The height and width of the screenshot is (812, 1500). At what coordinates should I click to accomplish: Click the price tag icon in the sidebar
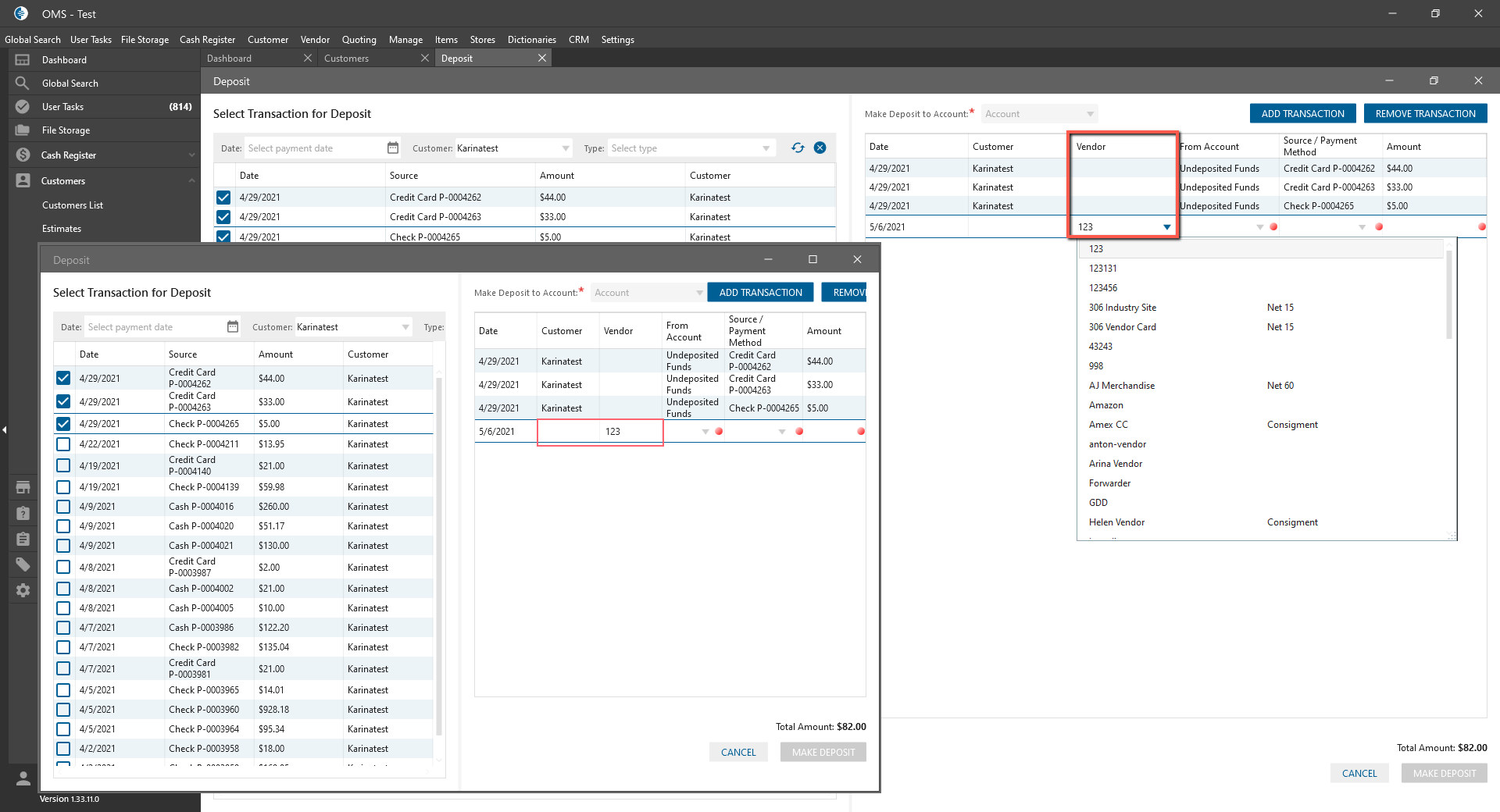click(x=23, y=564)
